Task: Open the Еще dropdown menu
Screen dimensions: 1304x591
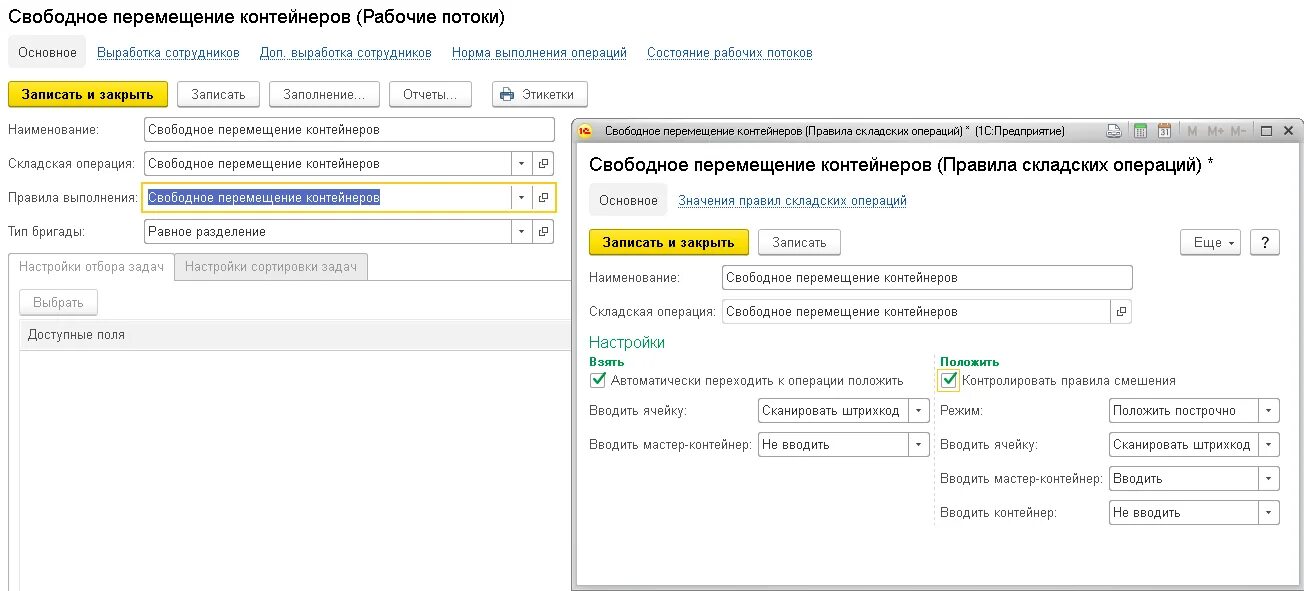Action: (1211, 243)
